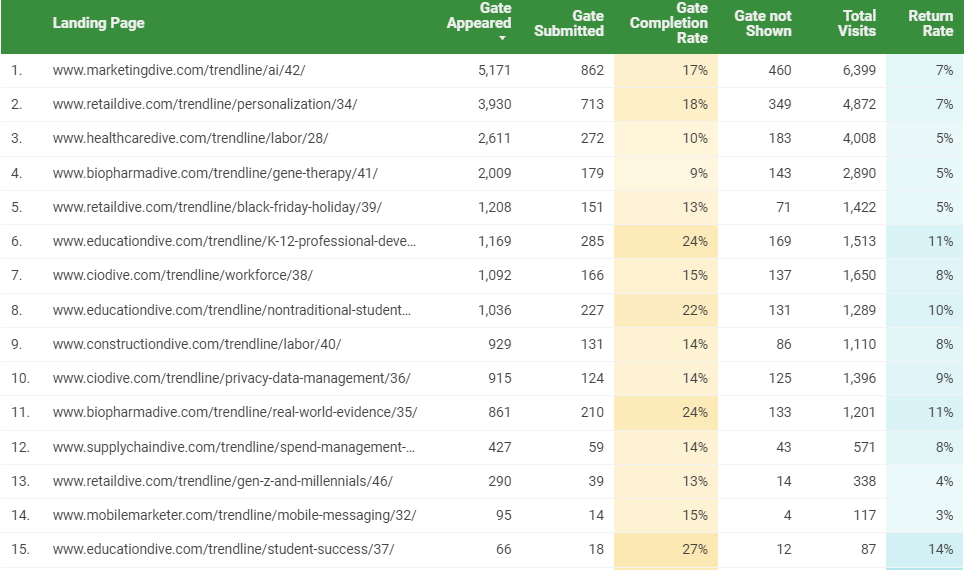Select the 6,399 Total Visits cell
968x570 pixels.
click(x=859, y=70)
